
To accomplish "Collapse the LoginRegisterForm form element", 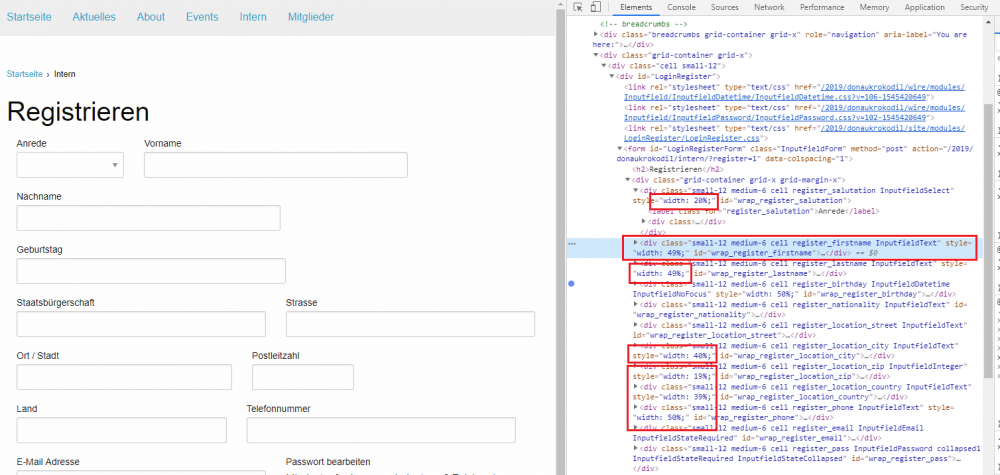I will (x=620, y=149).
